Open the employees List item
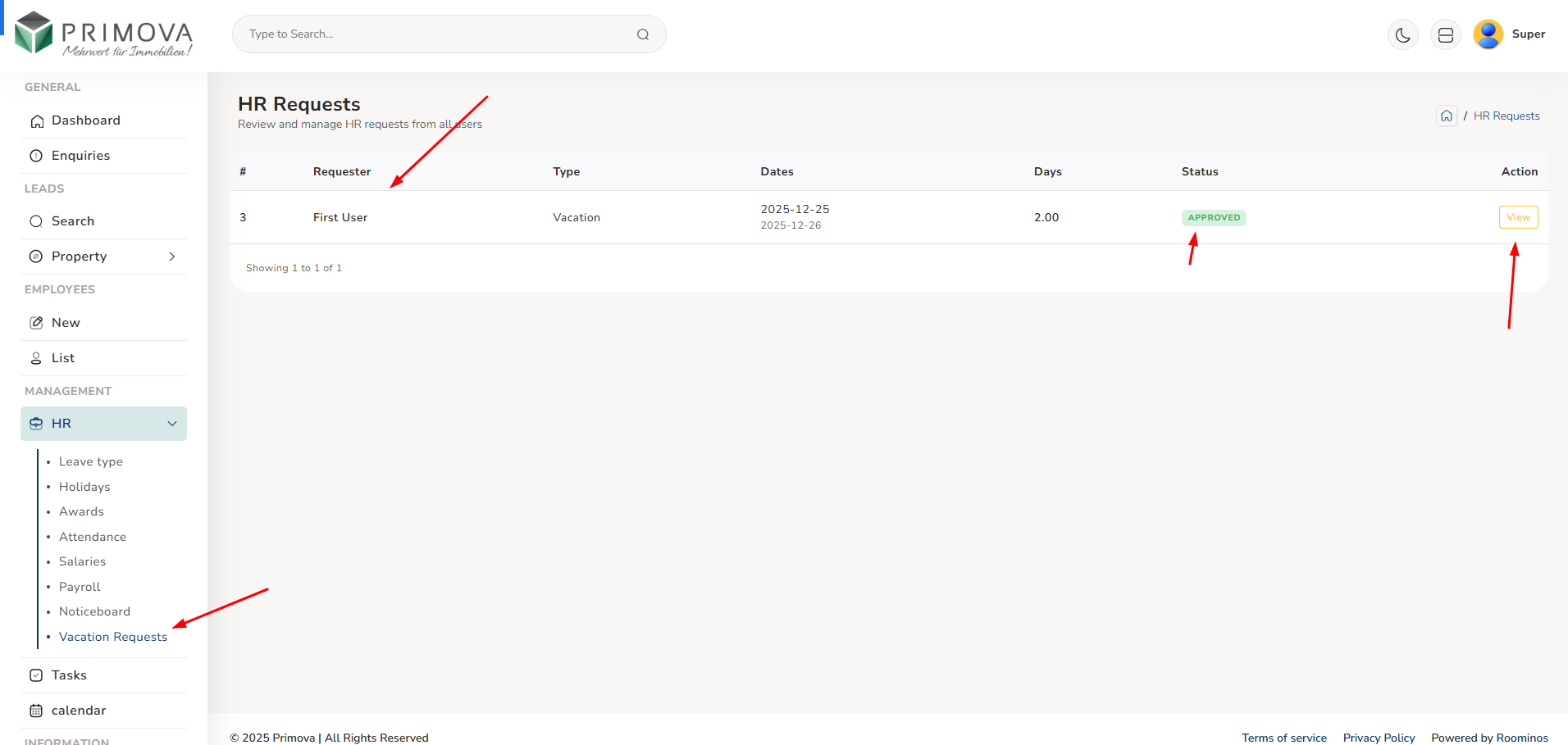Image resolution: width=1568 pixels, height=745 pixels. coord(62,358)
